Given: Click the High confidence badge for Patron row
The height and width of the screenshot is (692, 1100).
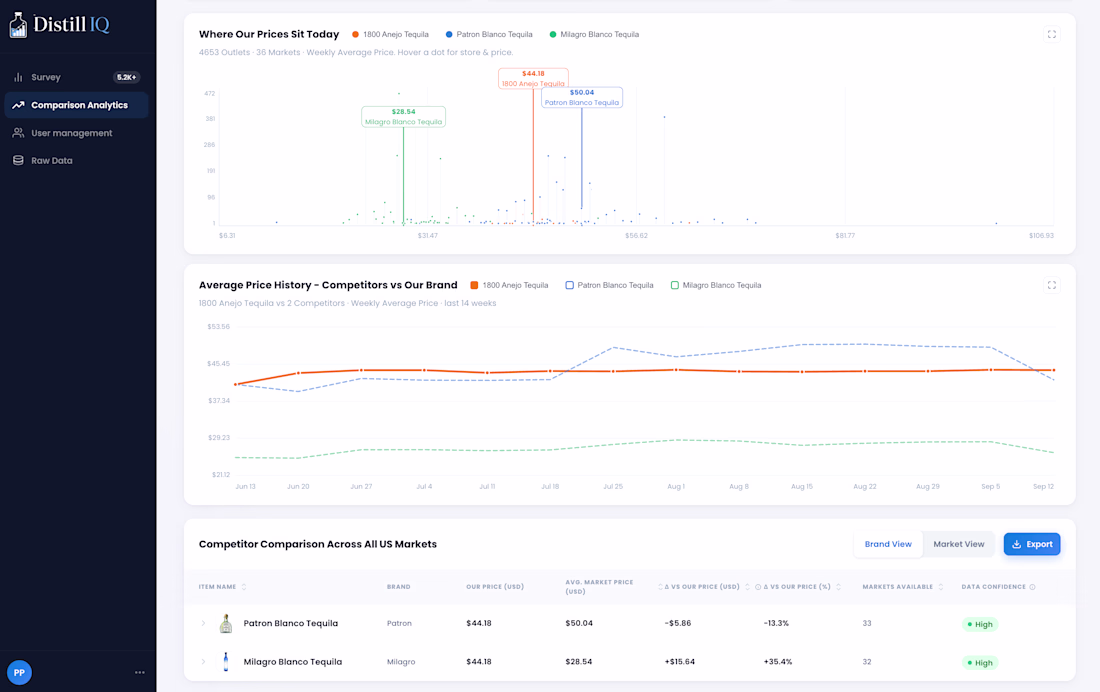Looking at the screenshot, I should point(980,625).
